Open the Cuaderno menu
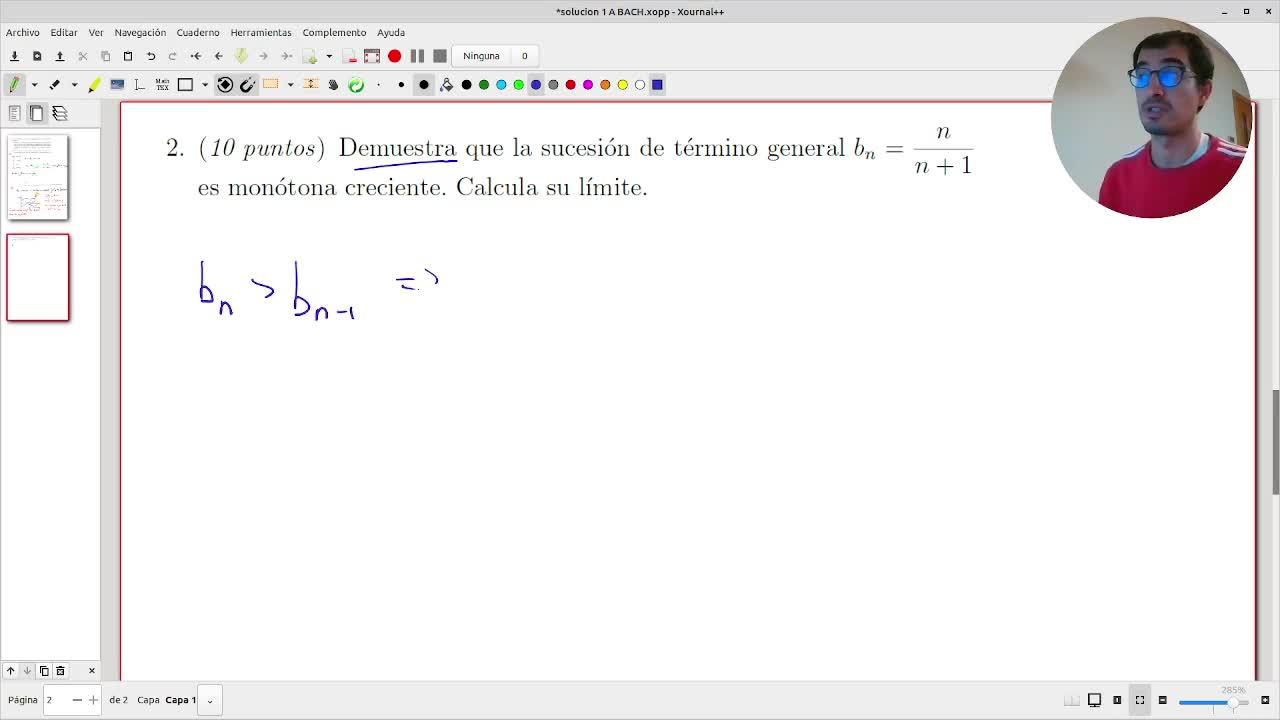The width and height of the screenshot is (1280, 720). pos(197,32)
